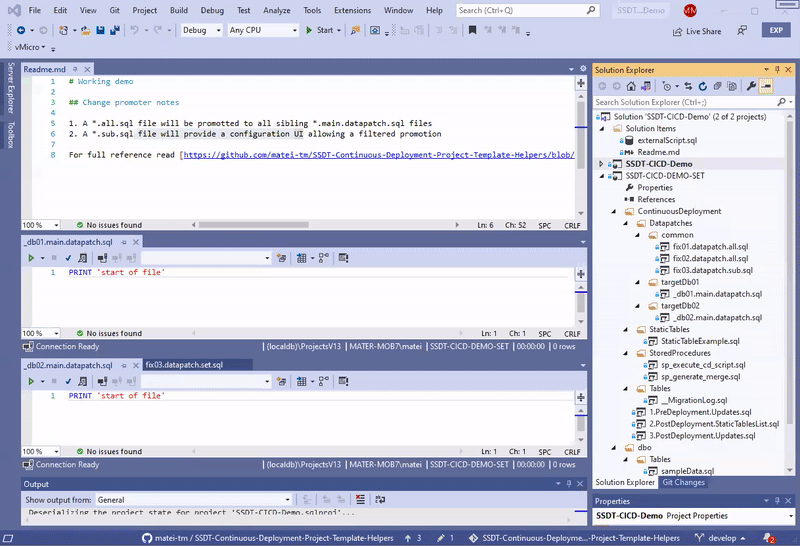Click the Live Share button
Image resolution: width=800 pixels, height=546 pixels.
click(x=697, y=31)
